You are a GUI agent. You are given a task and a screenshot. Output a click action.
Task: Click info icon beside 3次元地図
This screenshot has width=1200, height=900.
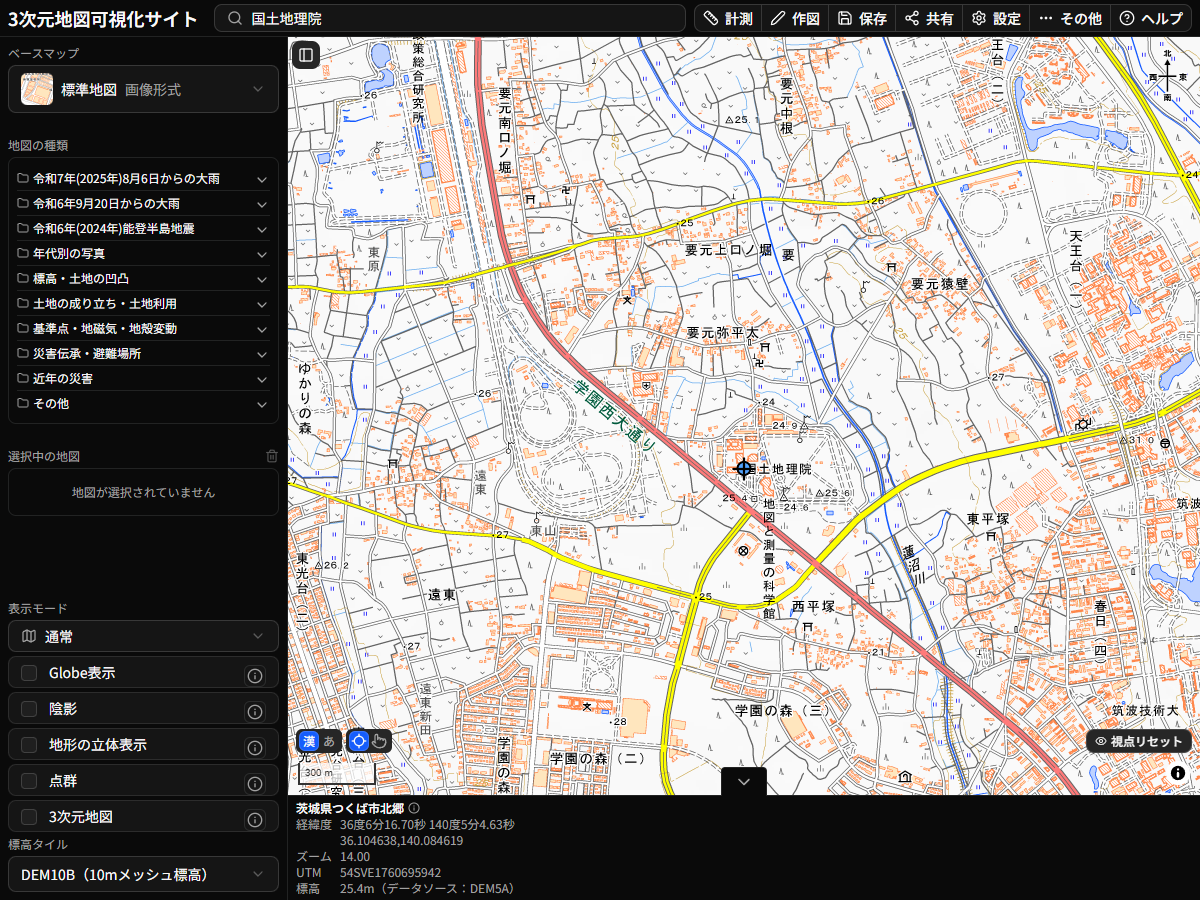254,819
